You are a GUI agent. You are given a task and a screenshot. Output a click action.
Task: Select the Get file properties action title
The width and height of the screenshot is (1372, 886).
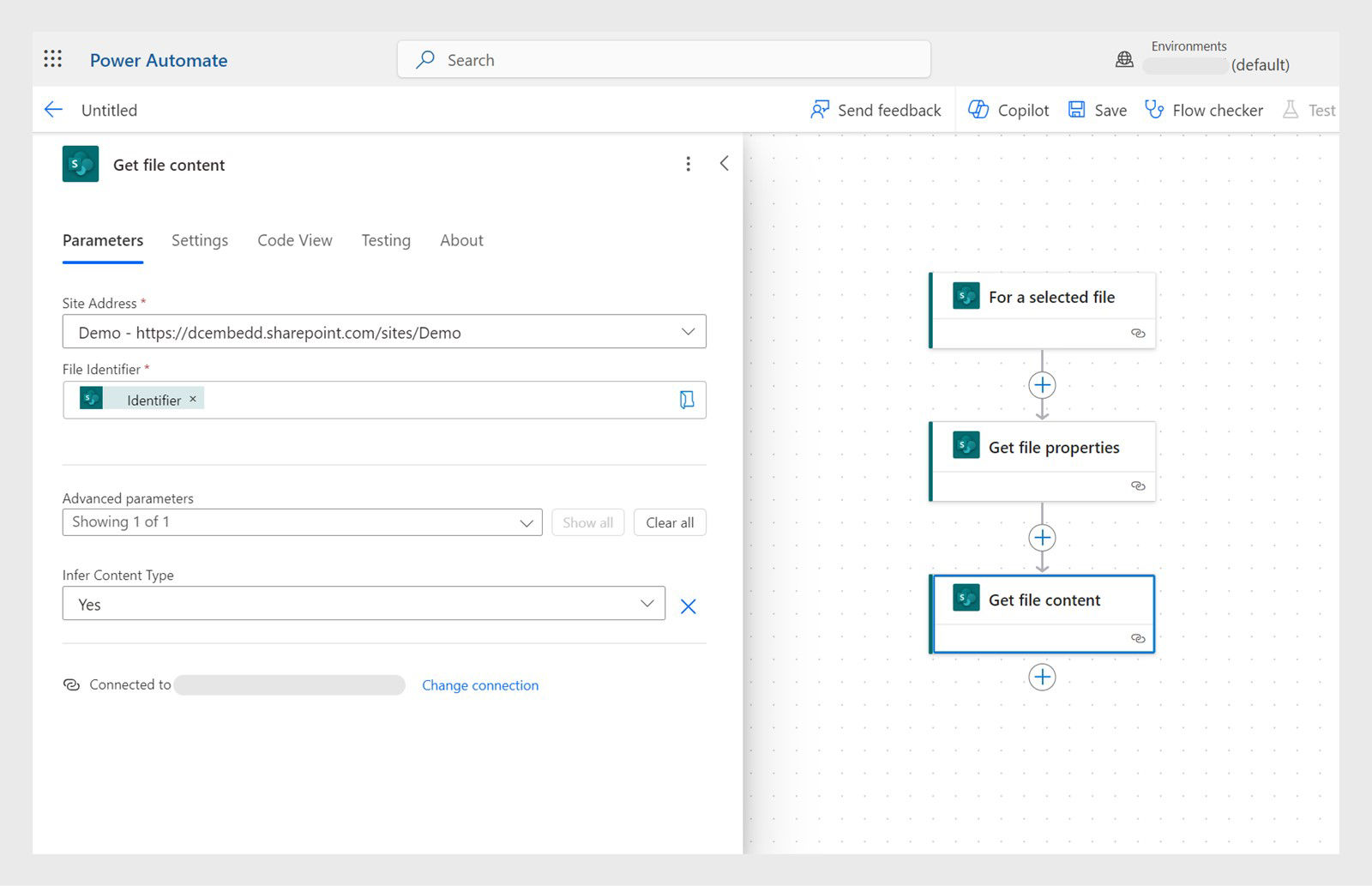tap(1054, 447)
